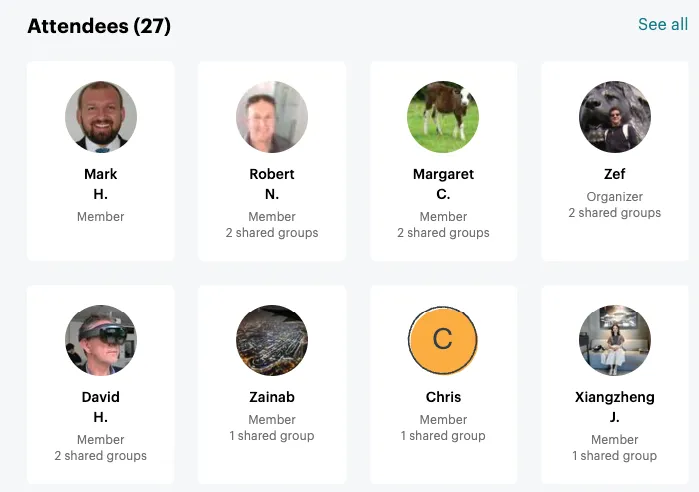Open Xiangzheng J.'s profile photo
Viewport: 699px width, 492px height.
tap(615, 340)
